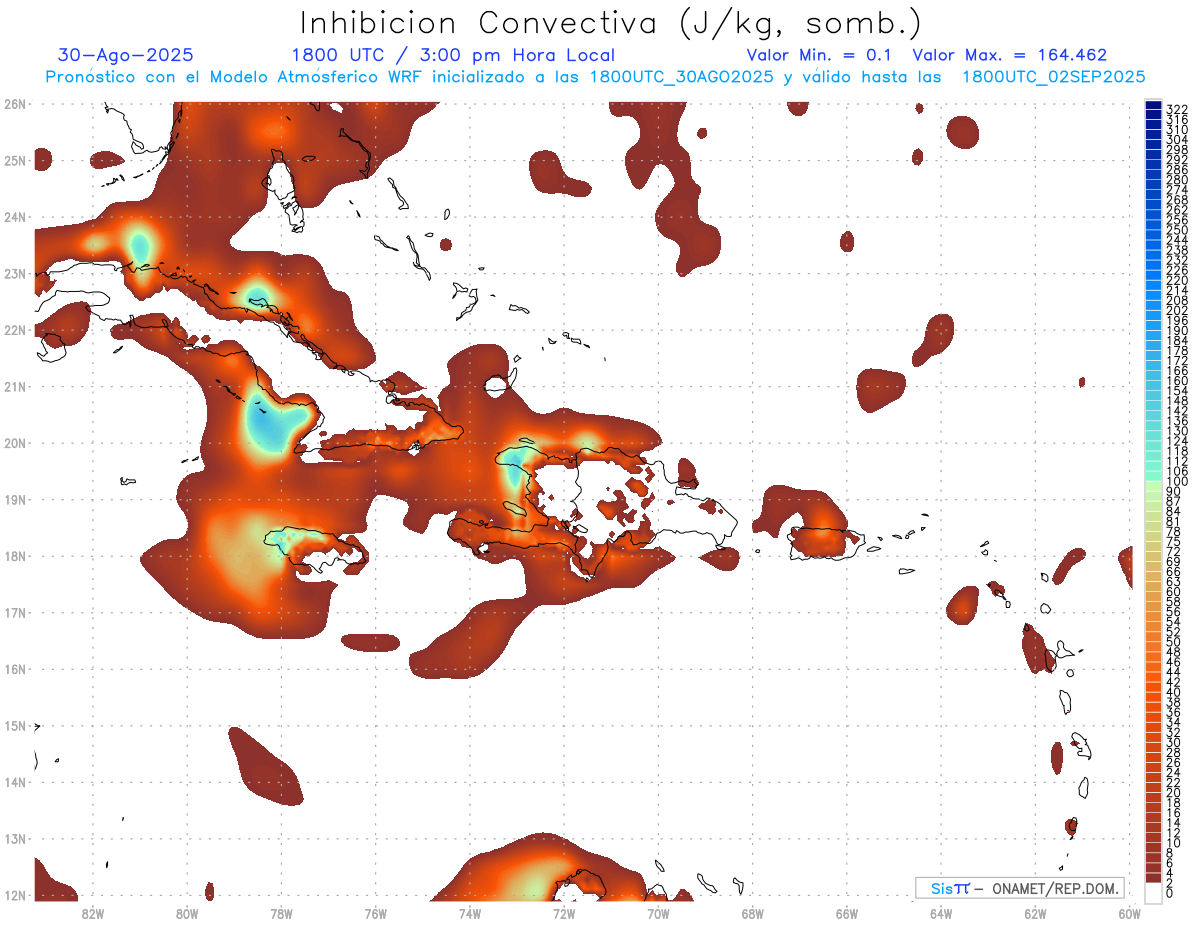1200x927 pixels.
Task: Click colorbar value '100'
Action: tap(1176, 481)
